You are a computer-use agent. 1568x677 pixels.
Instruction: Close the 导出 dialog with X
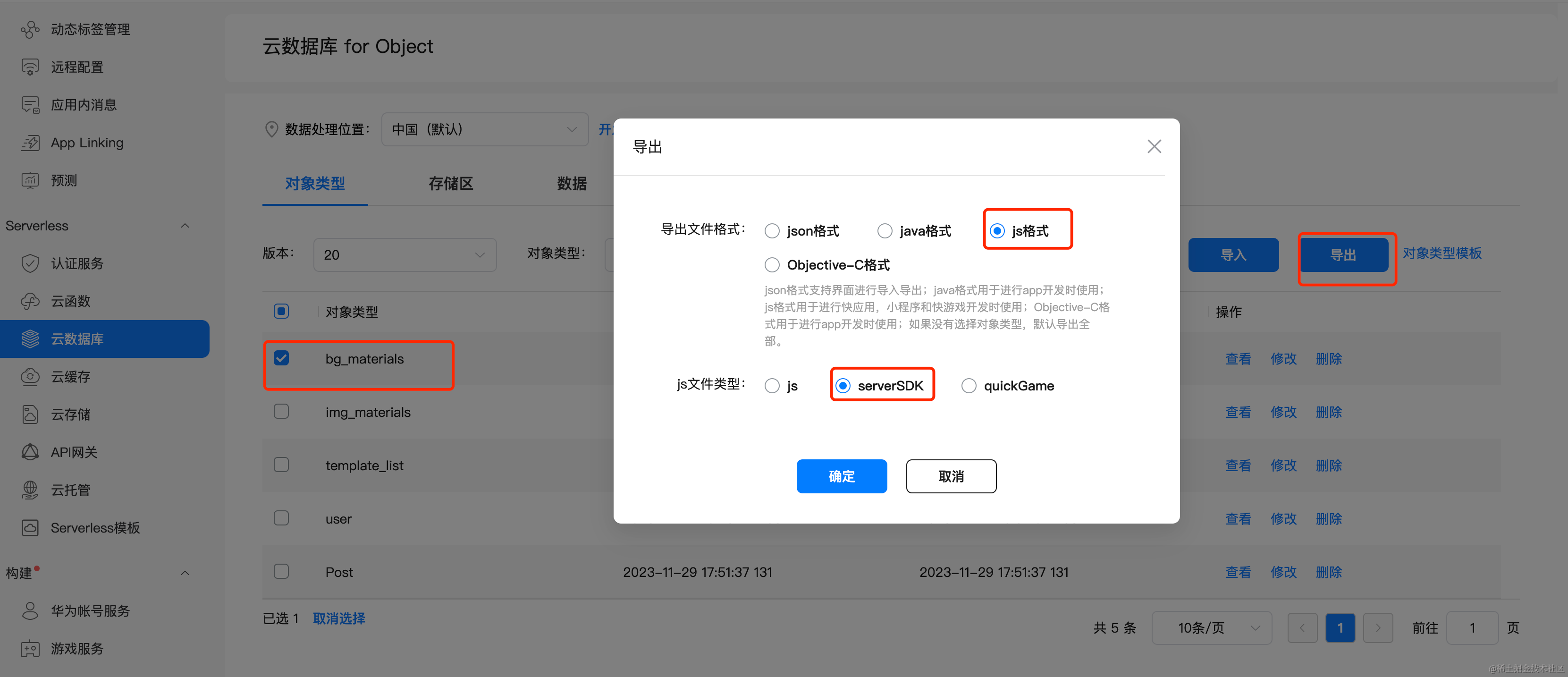click(x=1154, y=147)
